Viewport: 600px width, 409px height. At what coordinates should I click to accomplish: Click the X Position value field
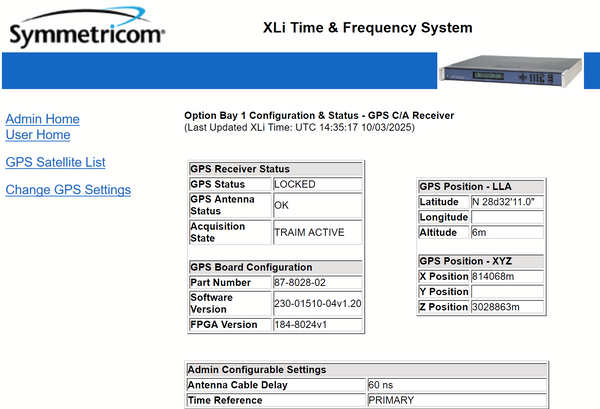tap(507, 276)
